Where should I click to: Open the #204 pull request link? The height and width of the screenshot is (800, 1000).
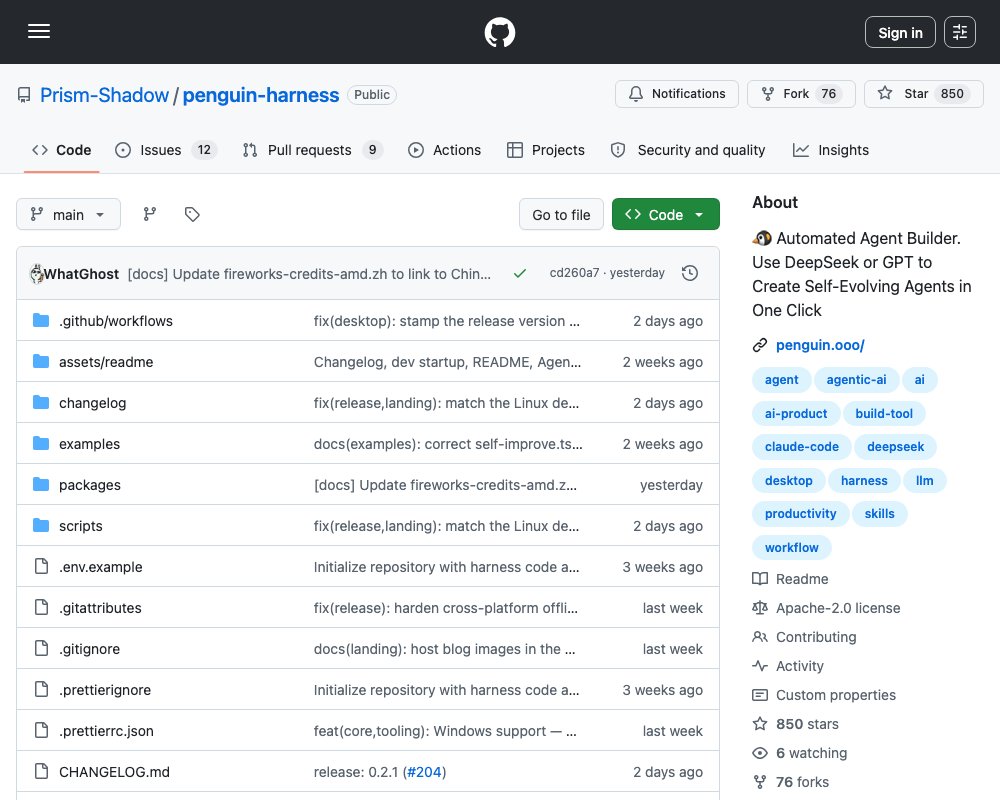[424, 772]
